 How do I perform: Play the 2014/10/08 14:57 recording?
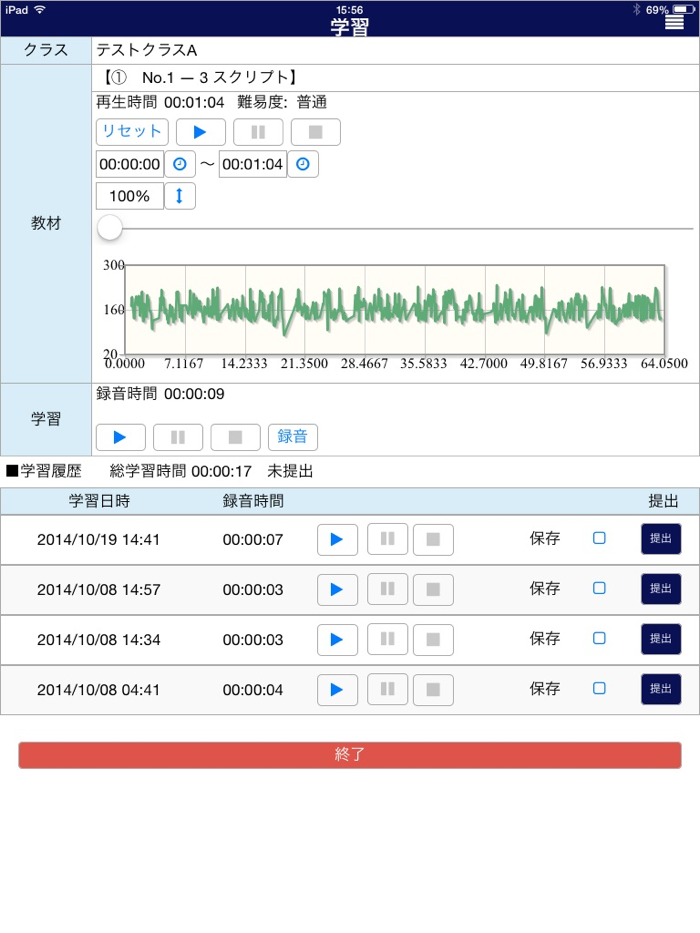(x=337, y=590)
